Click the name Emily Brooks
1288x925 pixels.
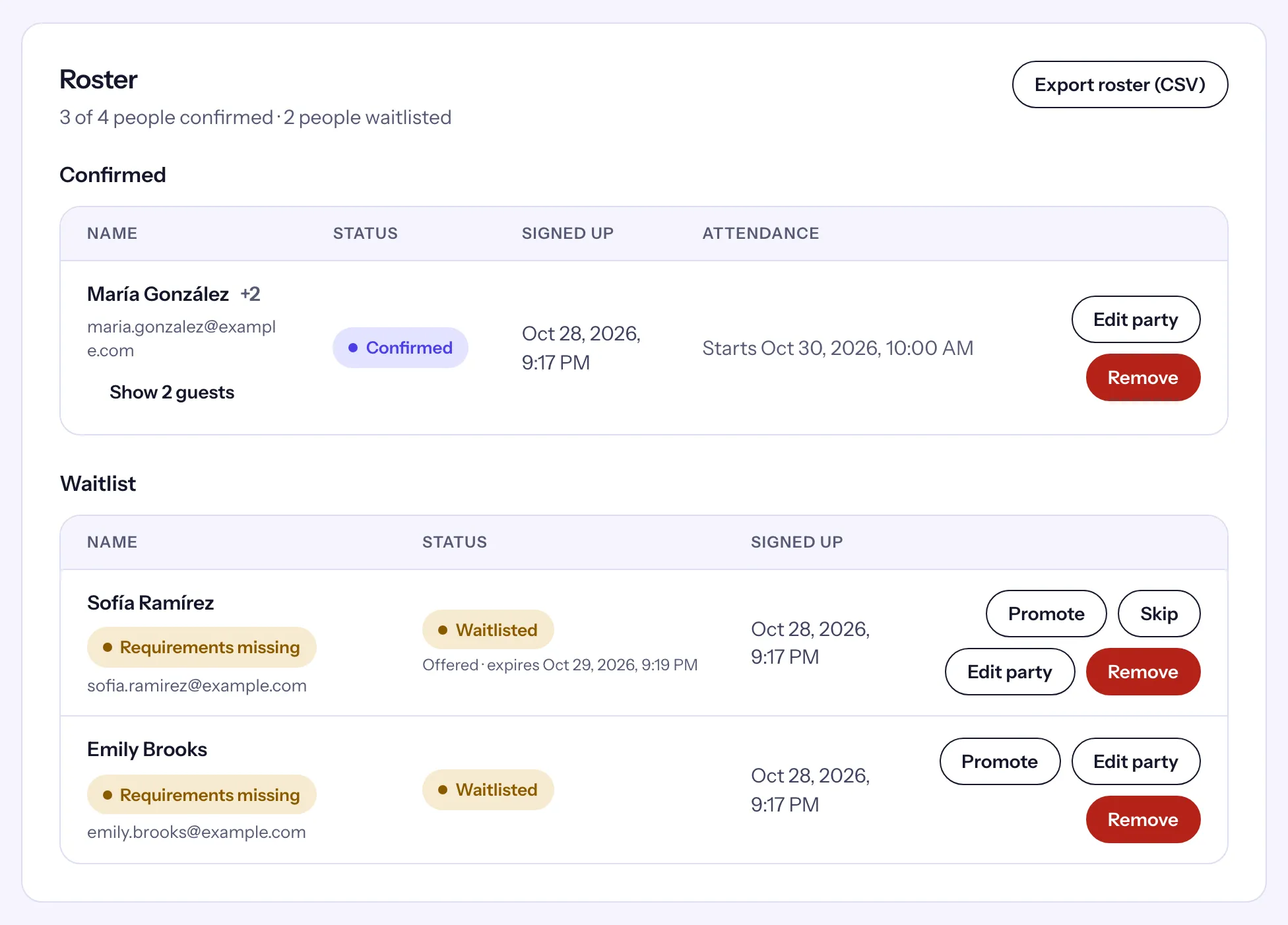click(x=147, y=749)
